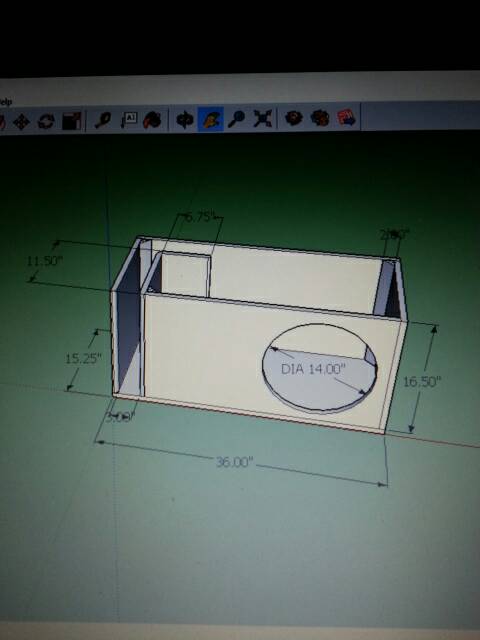This screenshot has height=640, width=480.
Task: Click the rightmost red toolbar icon
Action: 346,118
